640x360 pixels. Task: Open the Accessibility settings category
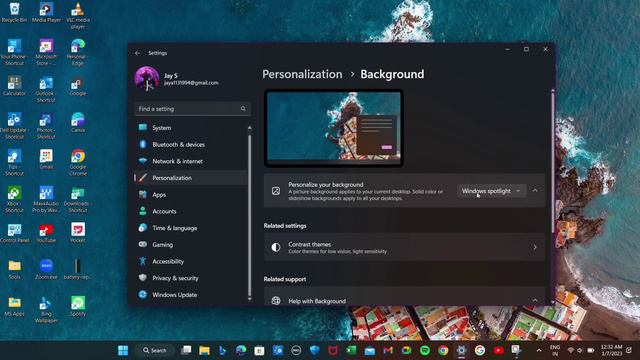coord(190,262)
